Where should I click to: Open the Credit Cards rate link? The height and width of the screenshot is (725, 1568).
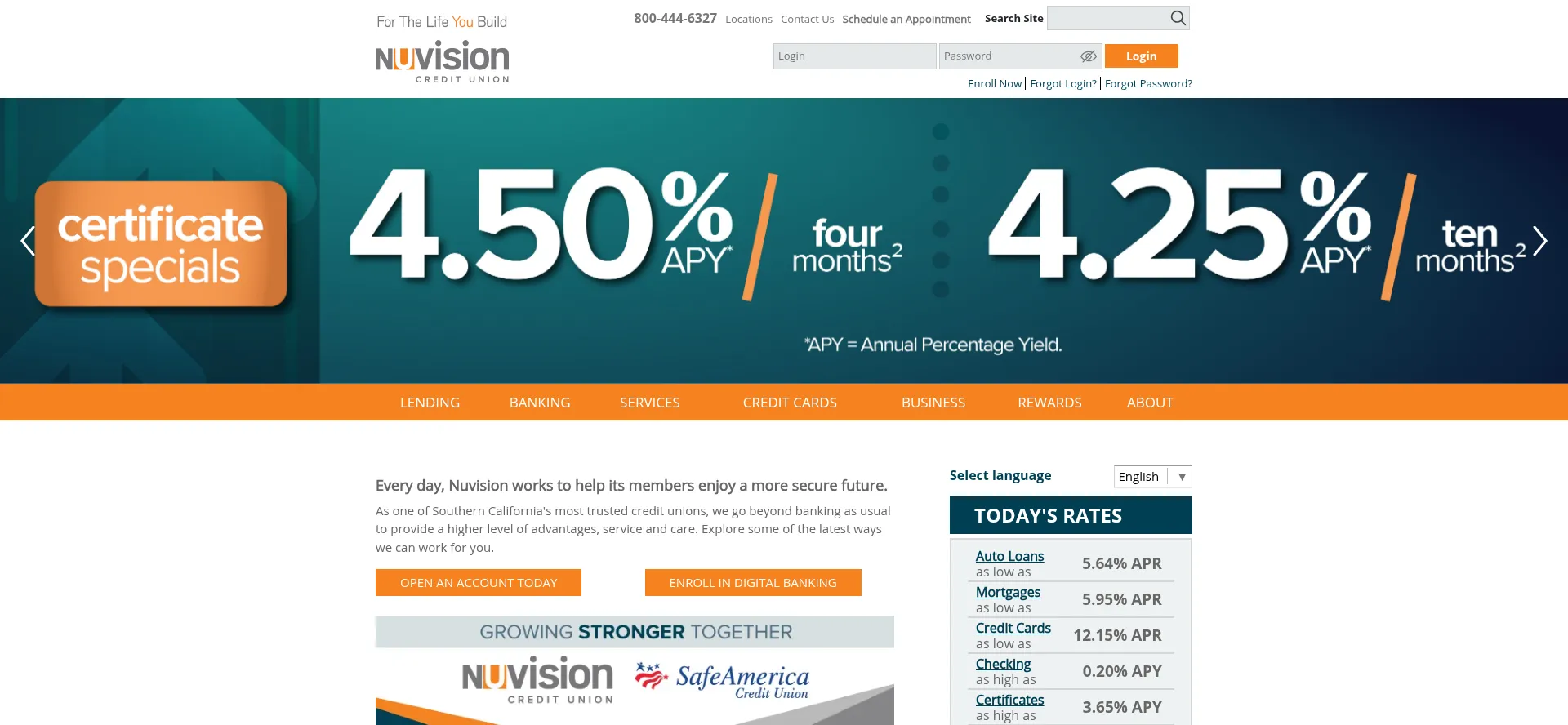coord(1013,628)
